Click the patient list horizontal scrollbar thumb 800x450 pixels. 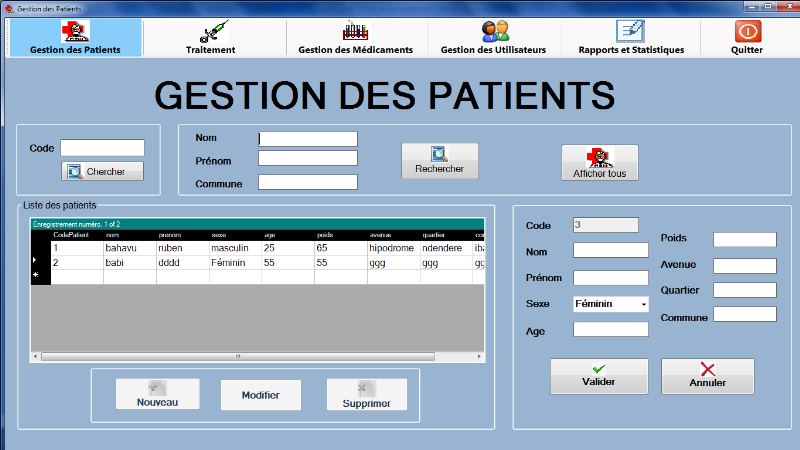click(238, 357)
